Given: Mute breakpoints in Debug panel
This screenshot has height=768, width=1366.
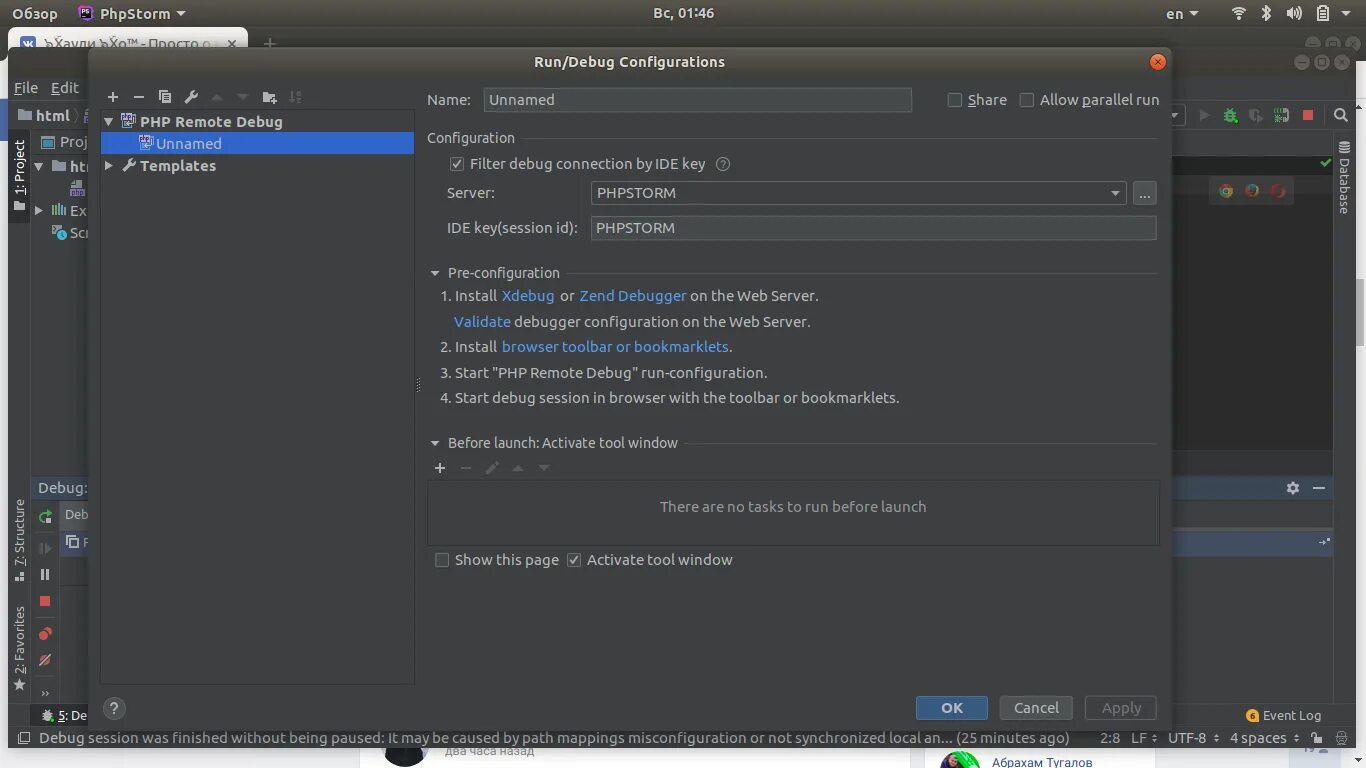Looking at the screenshot, I should (x=45, y=660).
